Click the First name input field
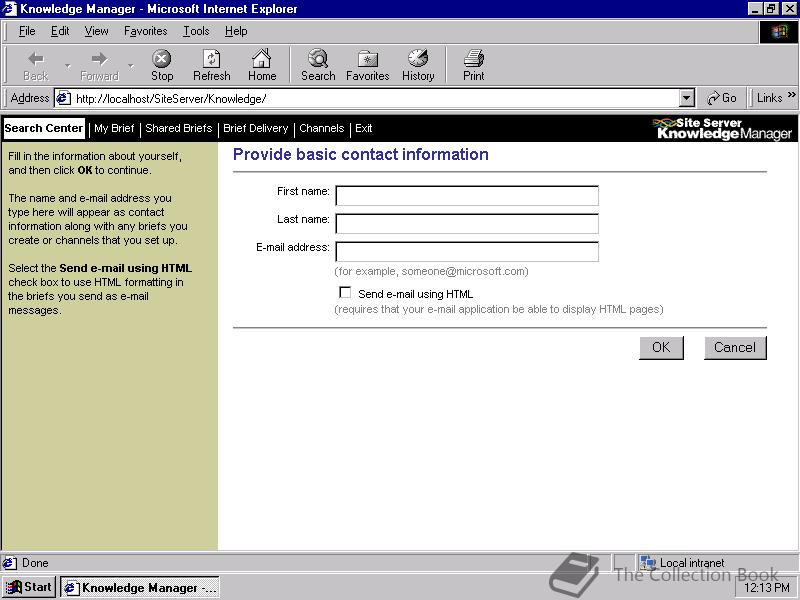Image resolution: width=800 pixels, height=600 pixels. click(467, 195)
